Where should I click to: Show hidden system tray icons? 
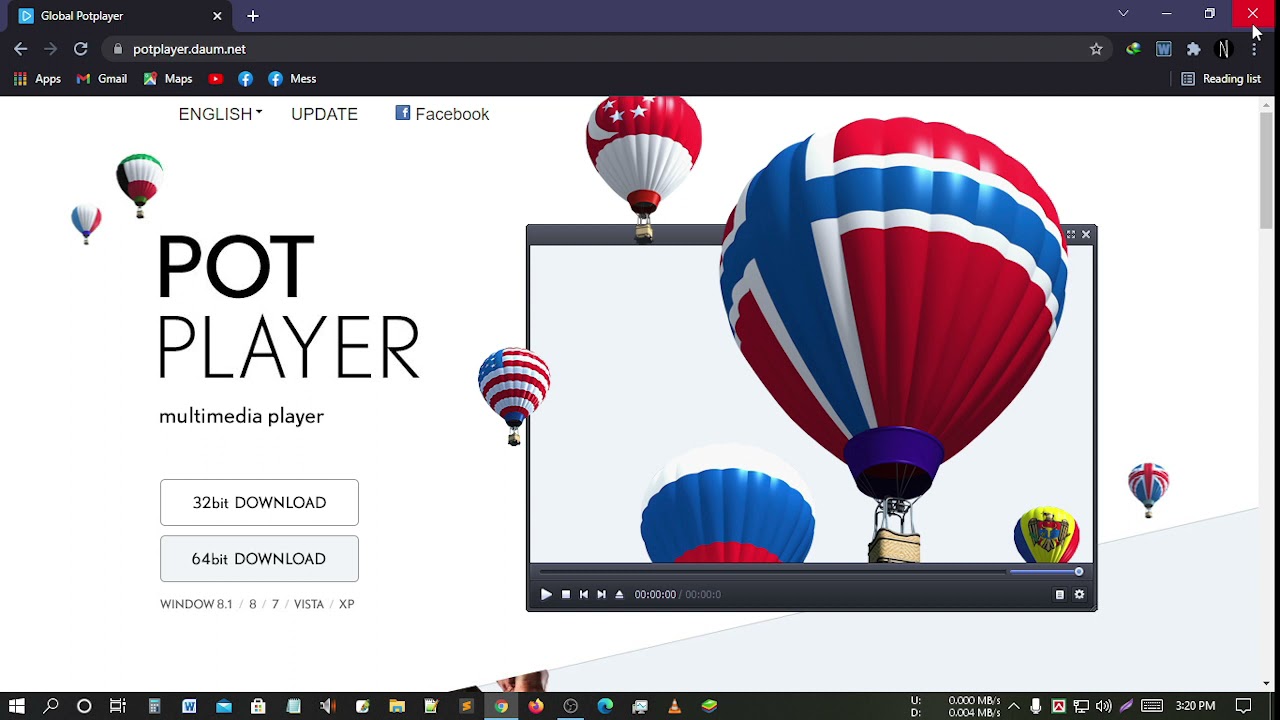coord(1013,706)
